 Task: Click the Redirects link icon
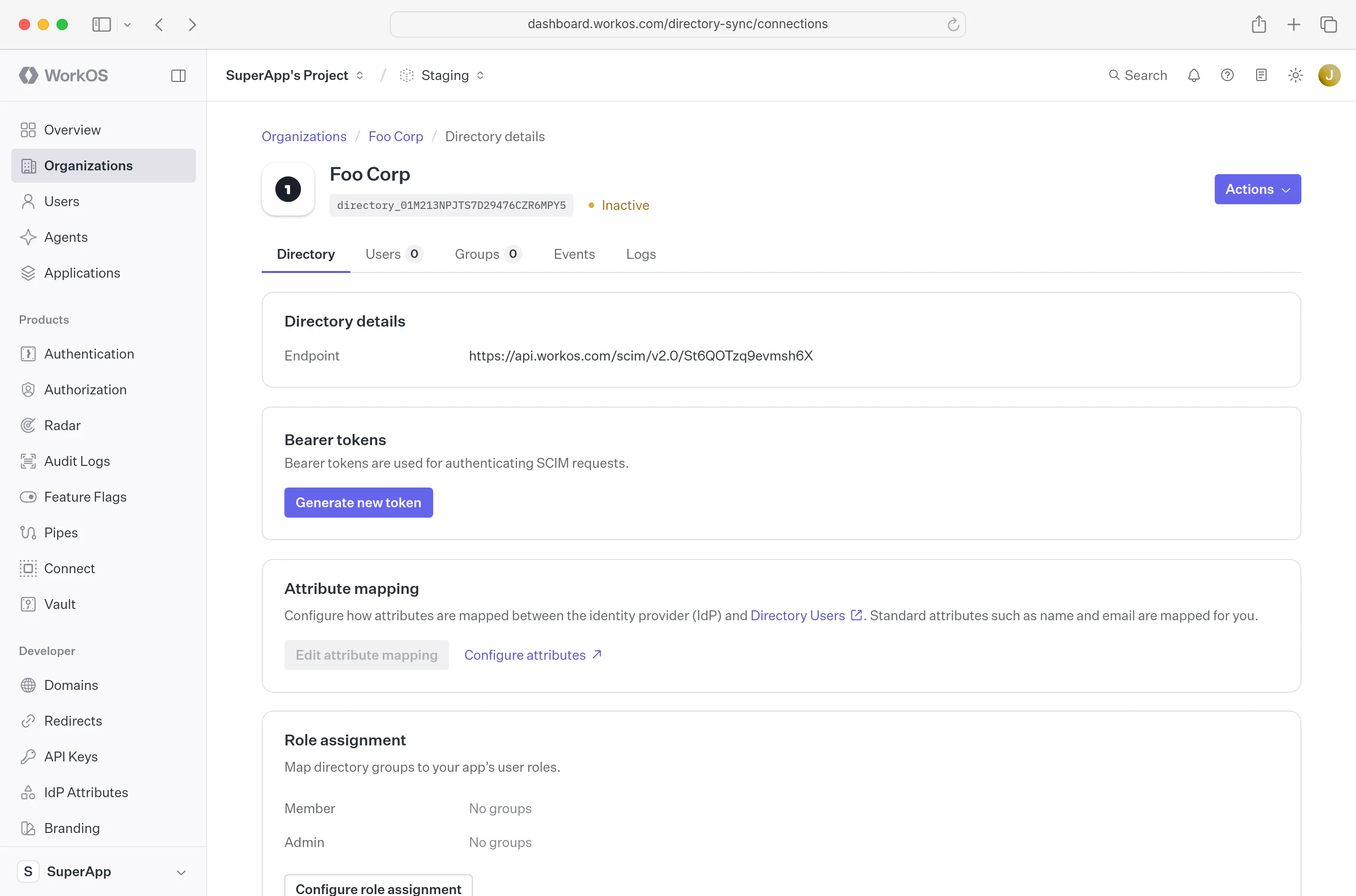[x=28, y=721]
